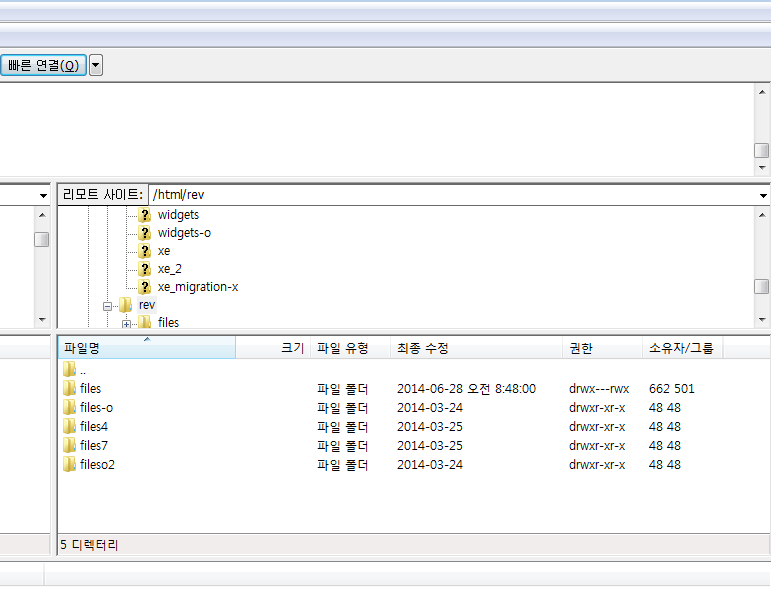Sort by 파일명 column header

tap(147, 348)
